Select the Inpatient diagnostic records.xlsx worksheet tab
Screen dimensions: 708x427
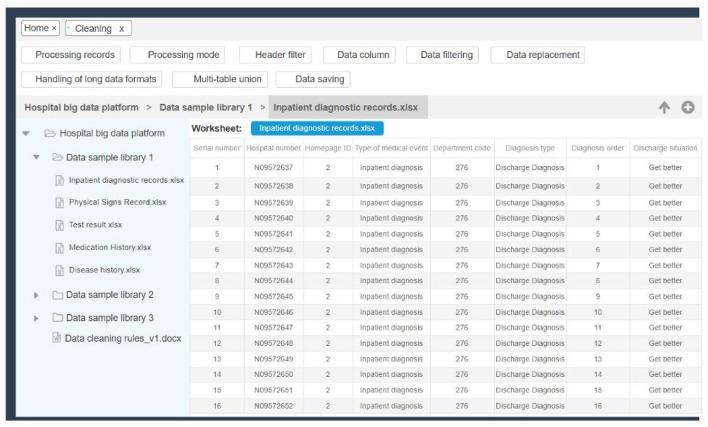[x=315, y=128]
